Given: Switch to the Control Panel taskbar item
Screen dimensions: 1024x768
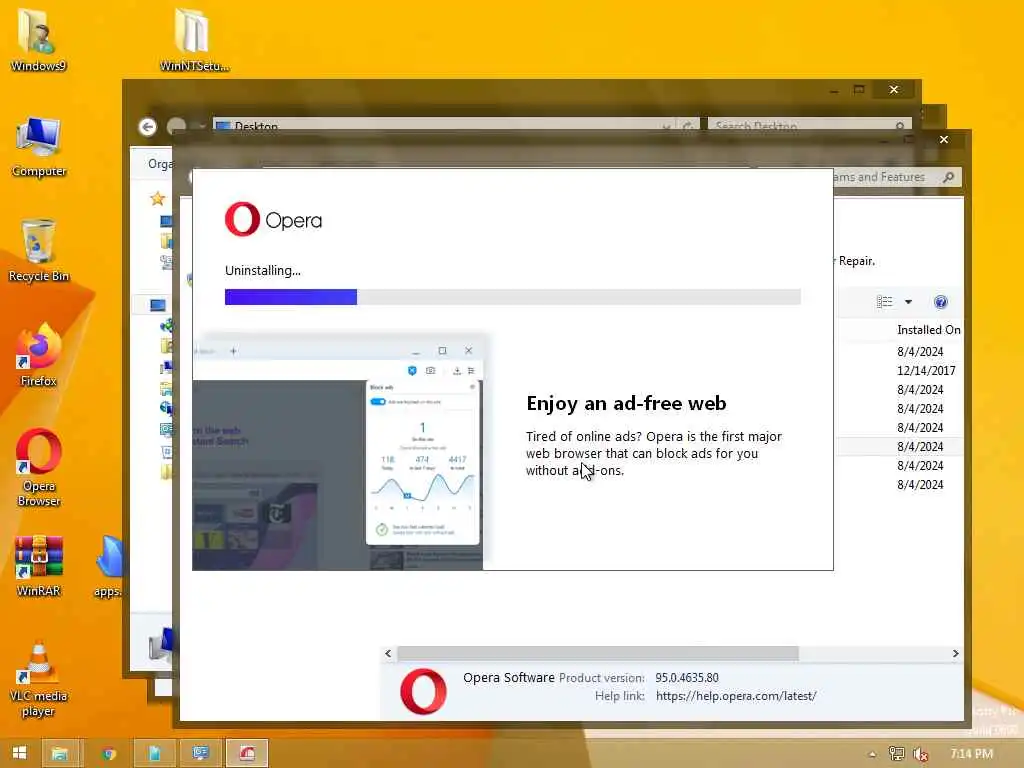Looking at the screenshot, I should point(200,753).
